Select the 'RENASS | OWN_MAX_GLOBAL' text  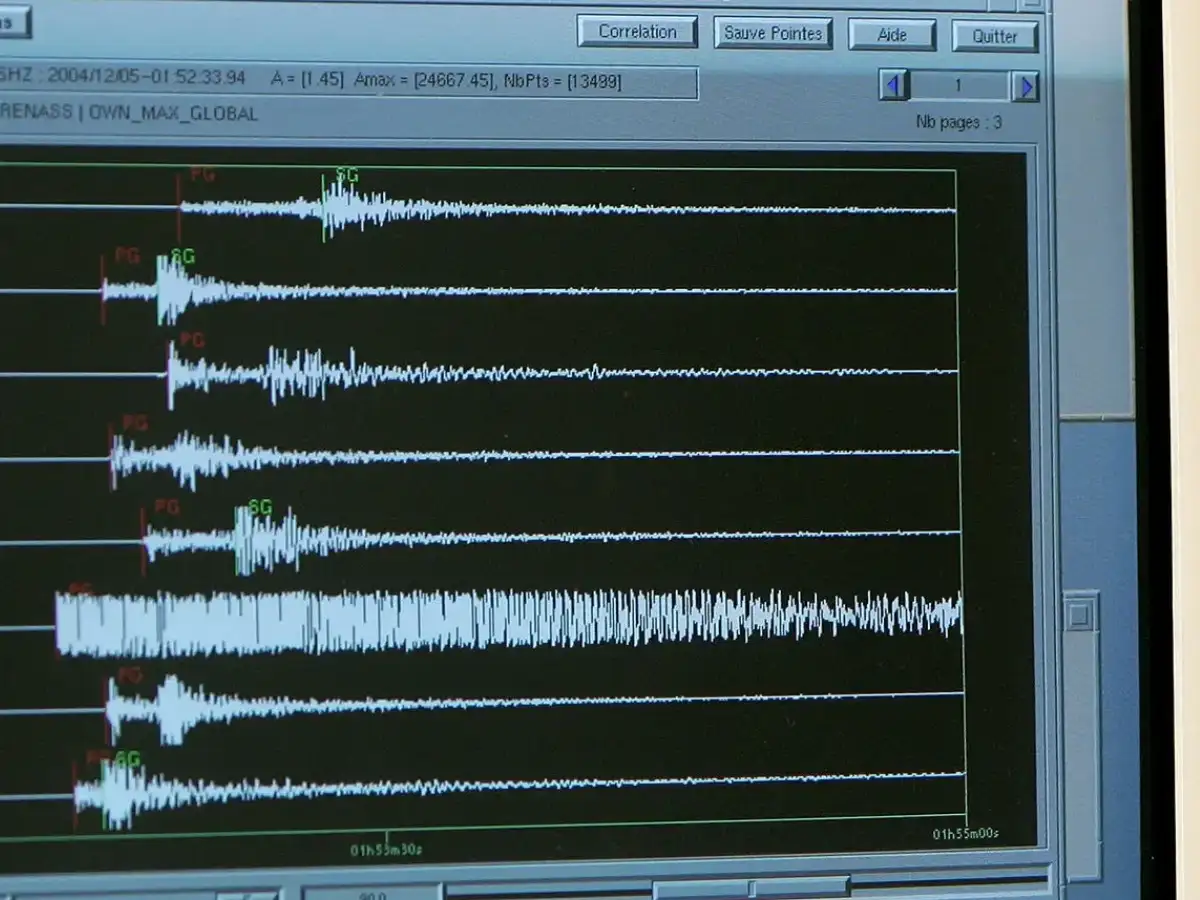[129, 113]
